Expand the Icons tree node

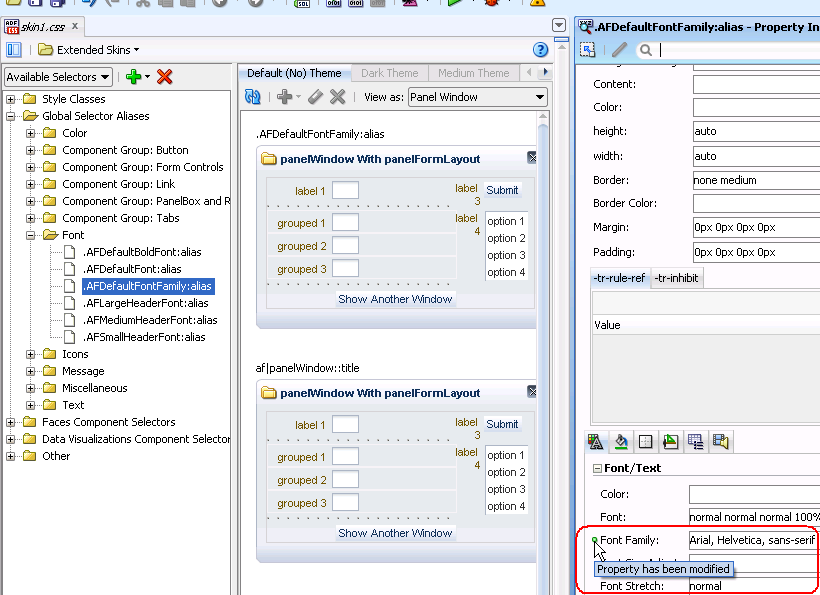click(31, 353)
